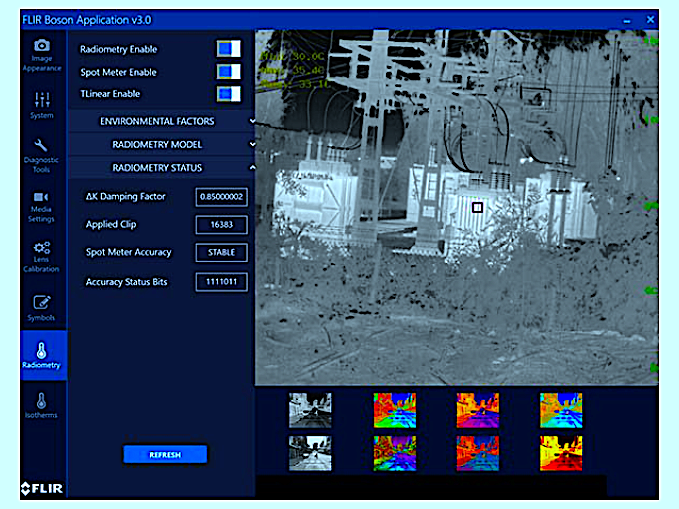Open the Isotherms thermometer icon
679x509 pixels.
click(42, 401)
